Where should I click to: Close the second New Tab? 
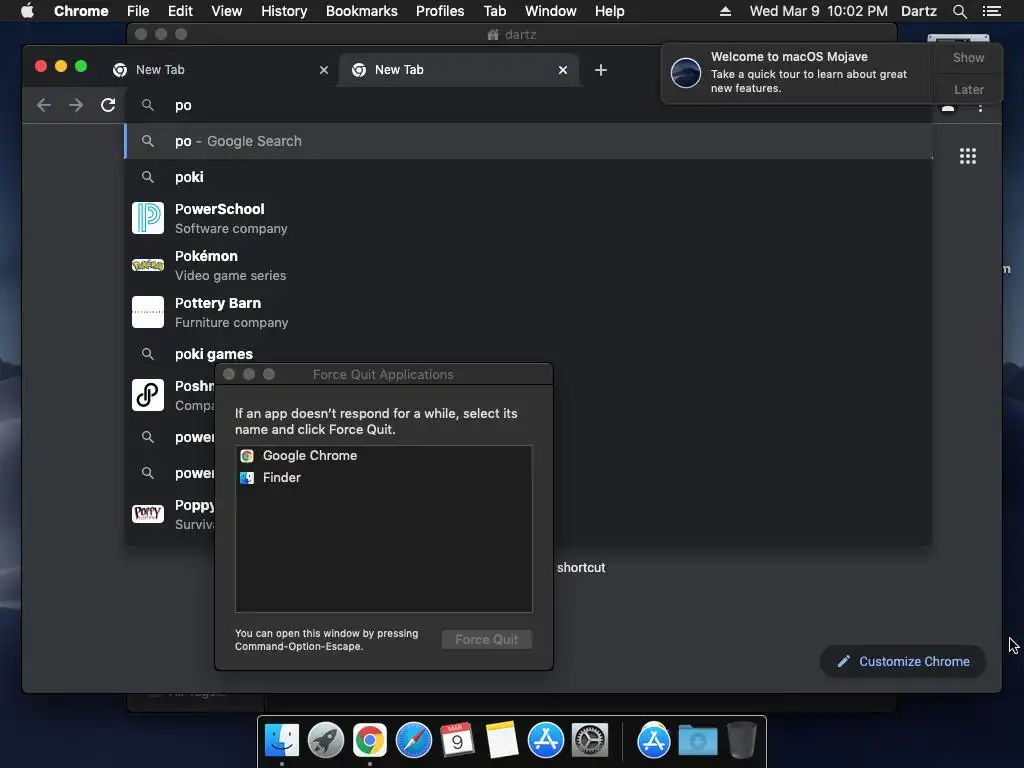point(563,70)
